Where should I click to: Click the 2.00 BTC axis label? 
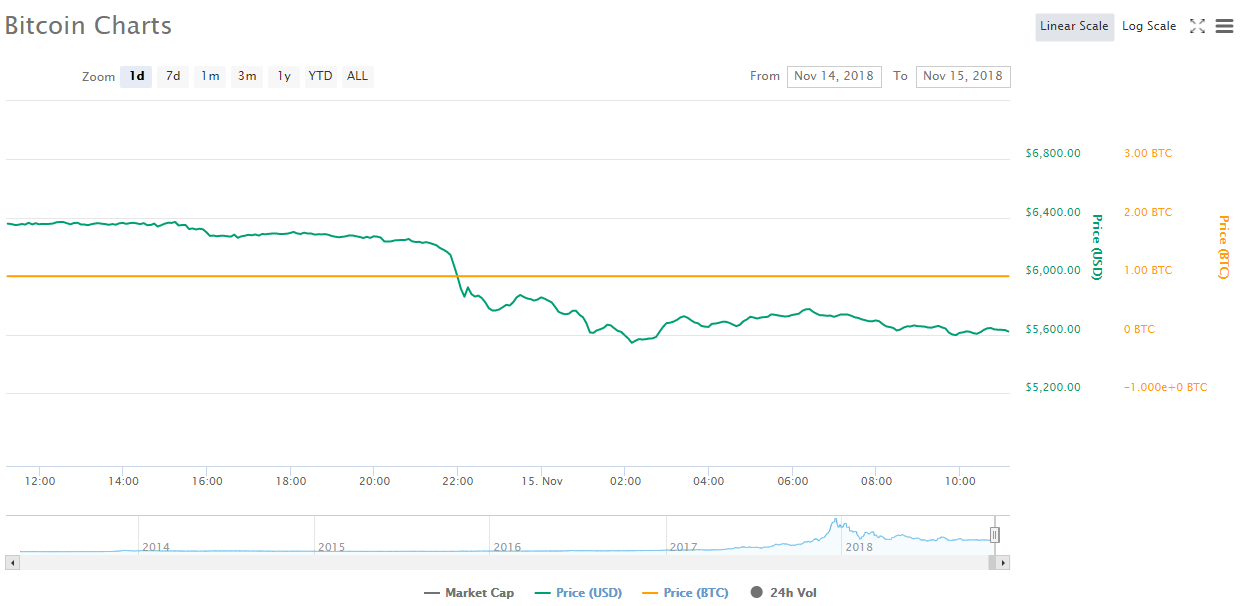[x=1148, y=212]
